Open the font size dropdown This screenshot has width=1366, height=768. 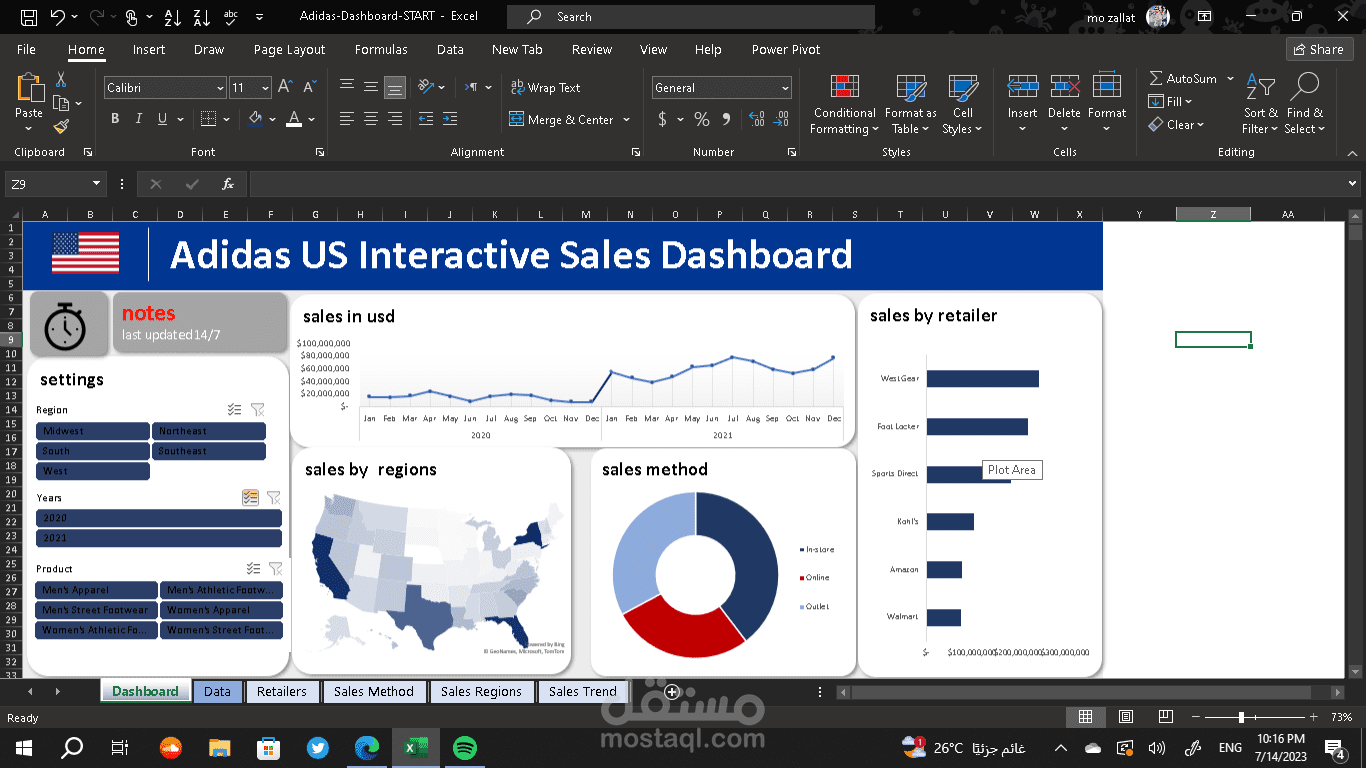(x=264, y=88)
